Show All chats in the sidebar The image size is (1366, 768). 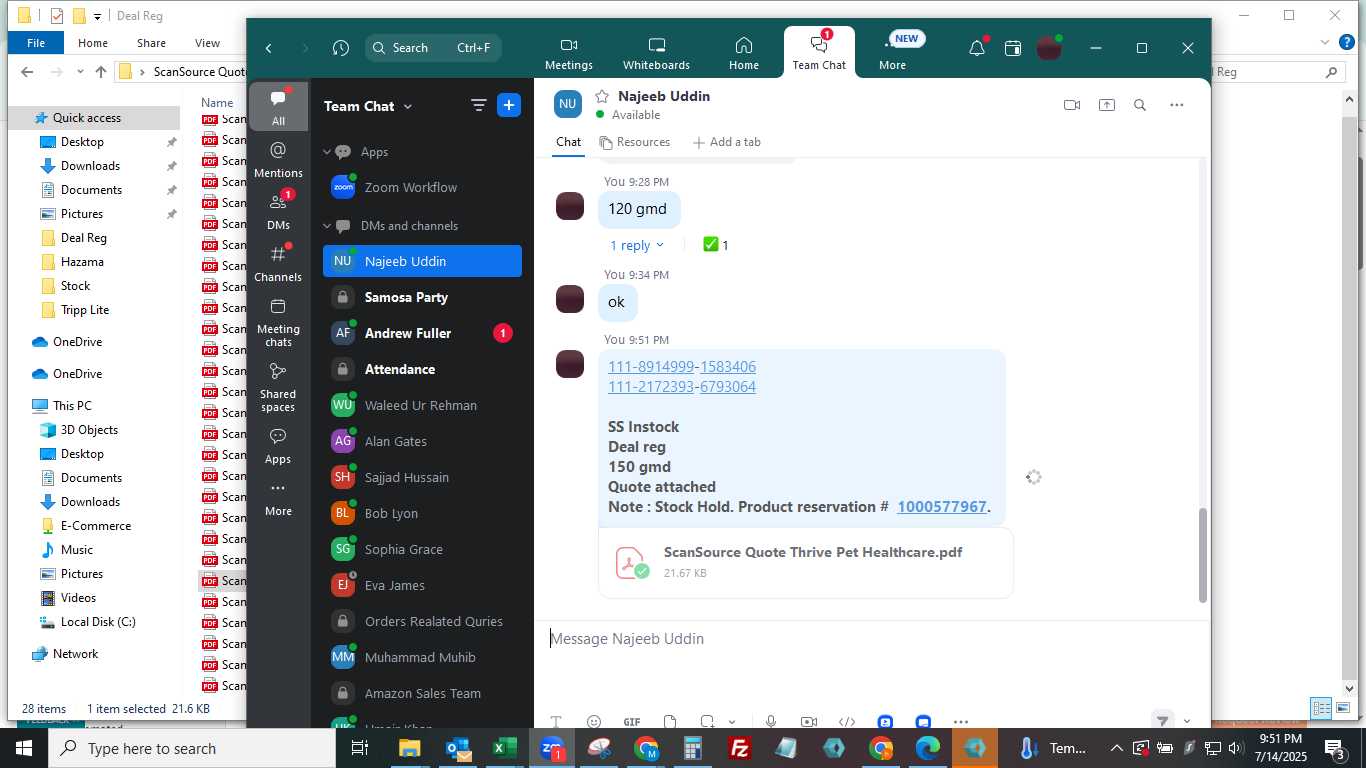coord(278,107)
